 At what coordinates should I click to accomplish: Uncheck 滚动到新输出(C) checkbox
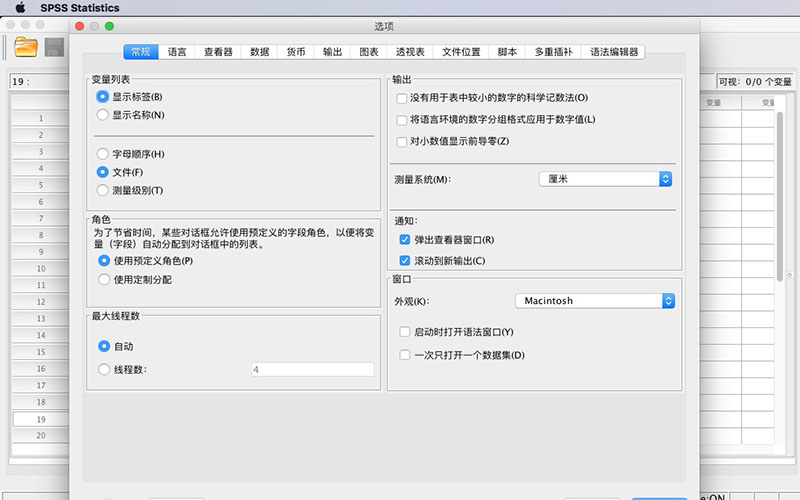[405, 261]
